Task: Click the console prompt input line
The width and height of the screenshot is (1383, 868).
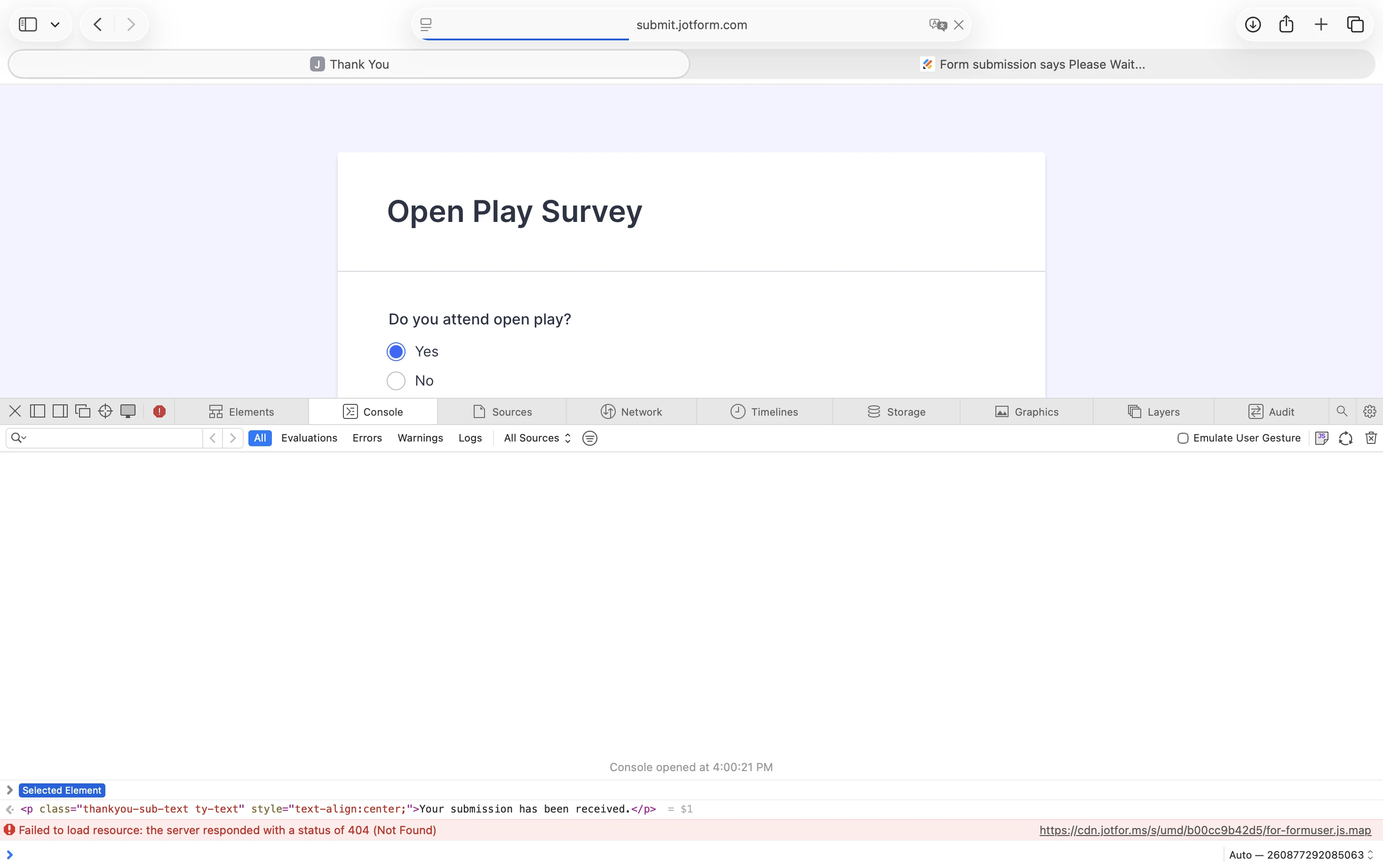Action: tap(614, 855)
